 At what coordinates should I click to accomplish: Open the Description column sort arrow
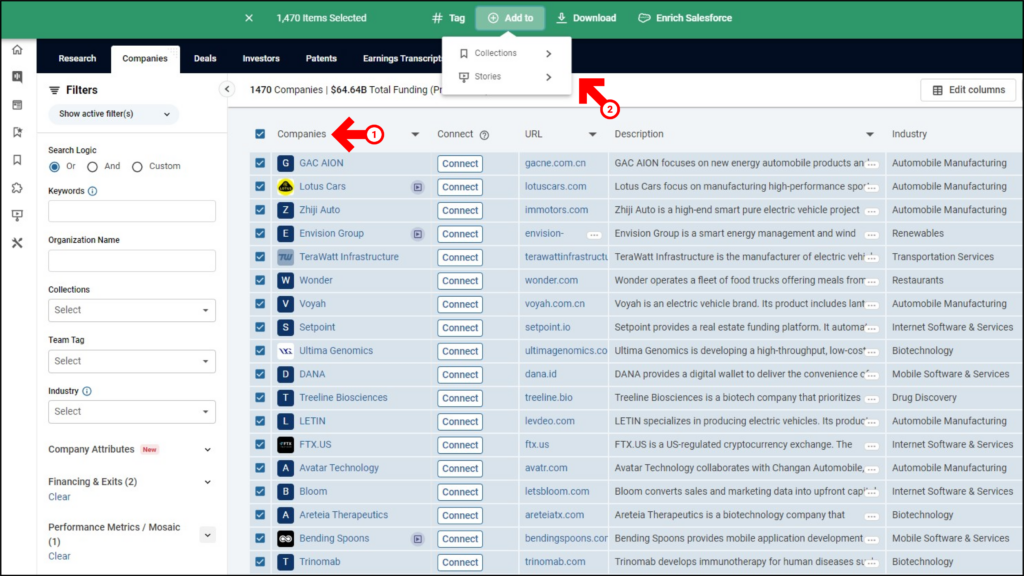tap(869, 135)
